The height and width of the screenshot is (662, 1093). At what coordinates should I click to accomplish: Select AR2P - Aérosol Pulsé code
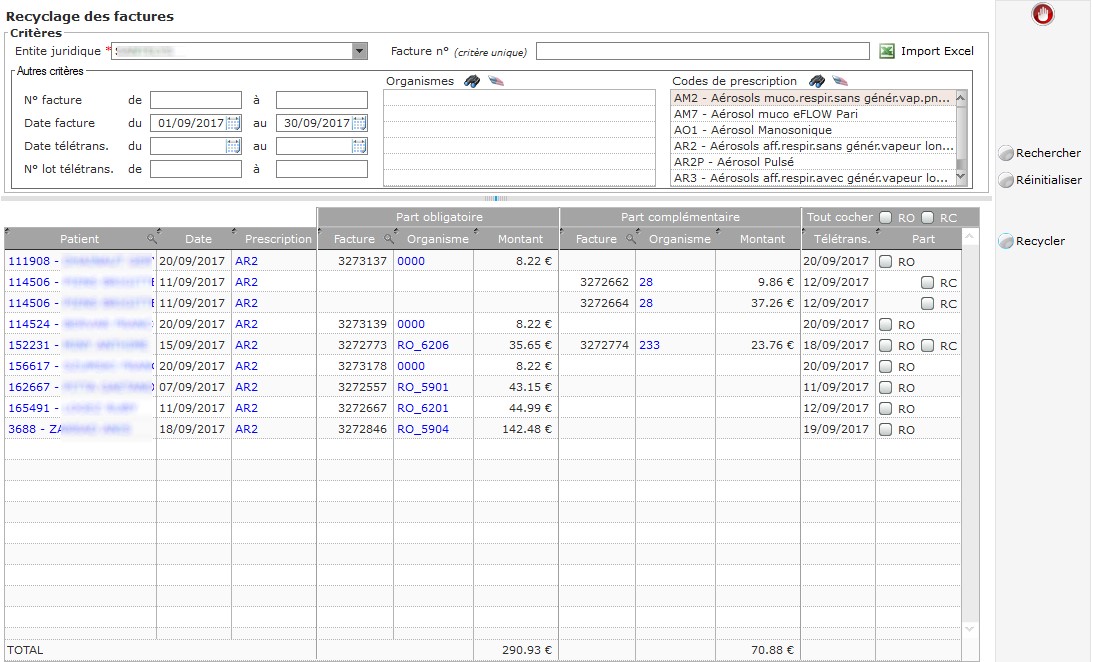coord(813,162)
